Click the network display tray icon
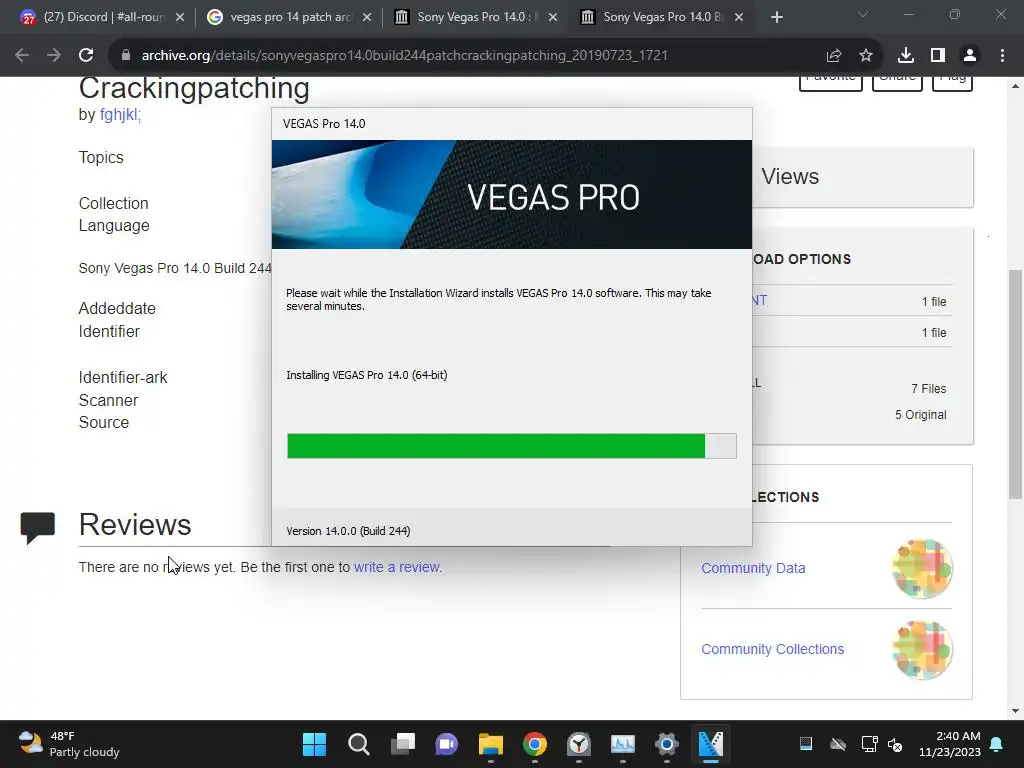1024x768 pixels. pyautogui.click(x=869, y=744)
